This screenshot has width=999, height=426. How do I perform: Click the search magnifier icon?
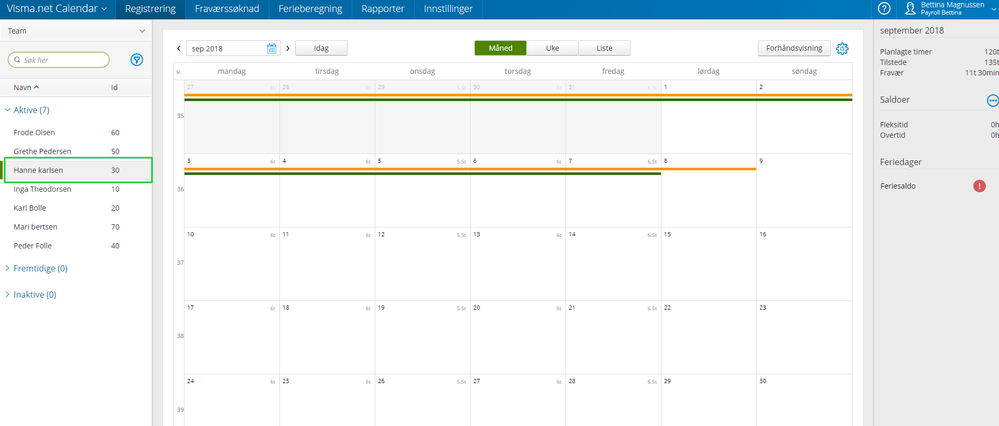coord(17,60)
